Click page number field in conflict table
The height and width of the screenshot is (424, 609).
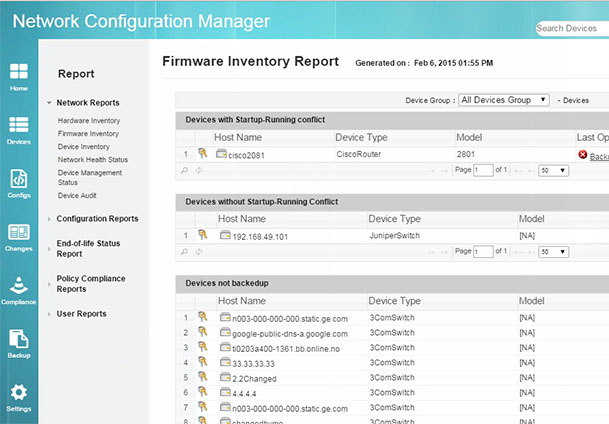483,171
